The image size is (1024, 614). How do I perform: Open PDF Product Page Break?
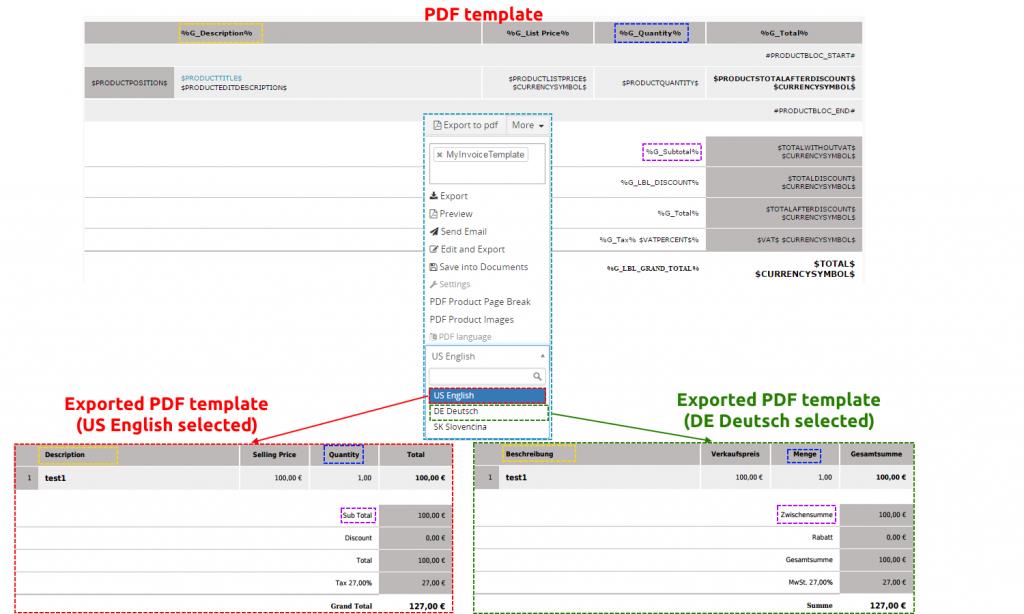[480, 302]
